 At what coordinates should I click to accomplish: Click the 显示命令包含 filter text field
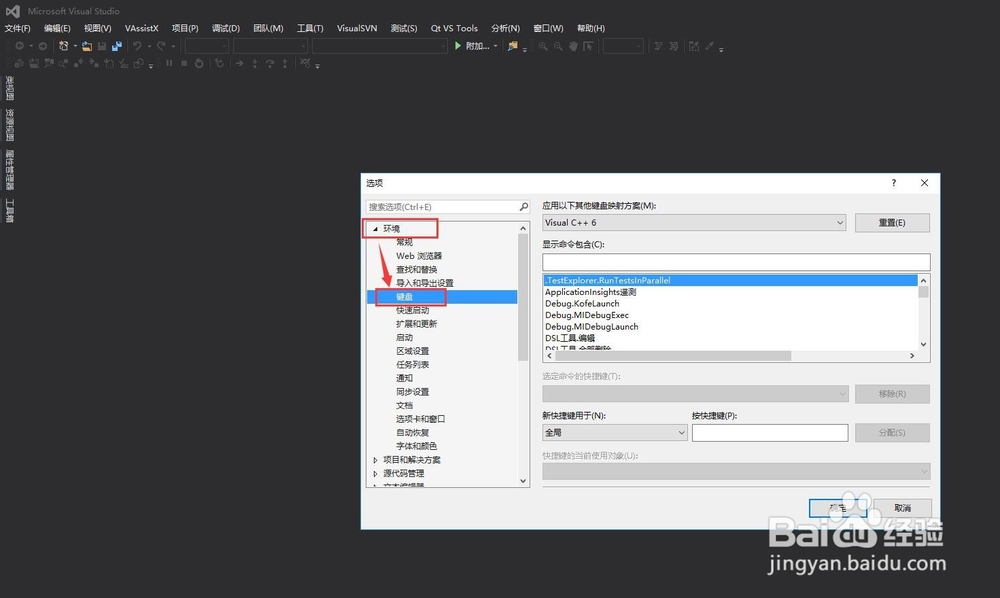point(736,261)
